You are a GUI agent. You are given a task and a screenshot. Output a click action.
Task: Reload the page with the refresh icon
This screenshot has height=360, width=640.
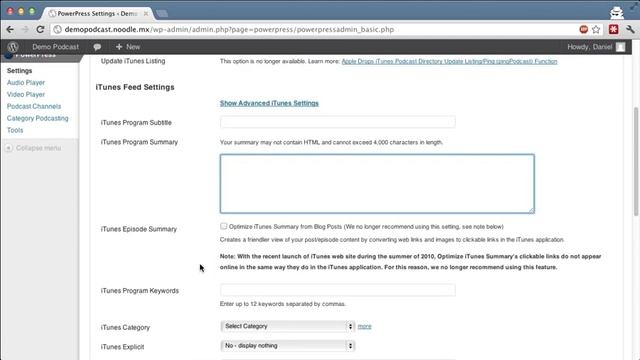click(40, 29)
